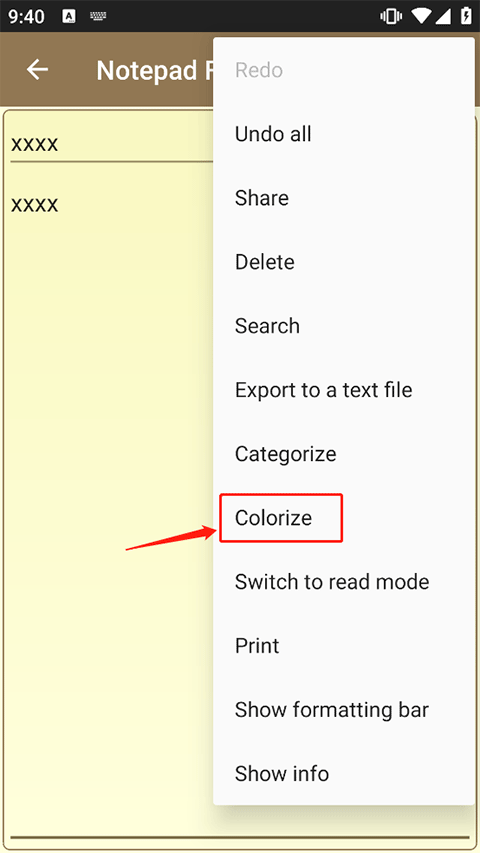
Task: Switch to read mode
Action: (x=344, y=582)
